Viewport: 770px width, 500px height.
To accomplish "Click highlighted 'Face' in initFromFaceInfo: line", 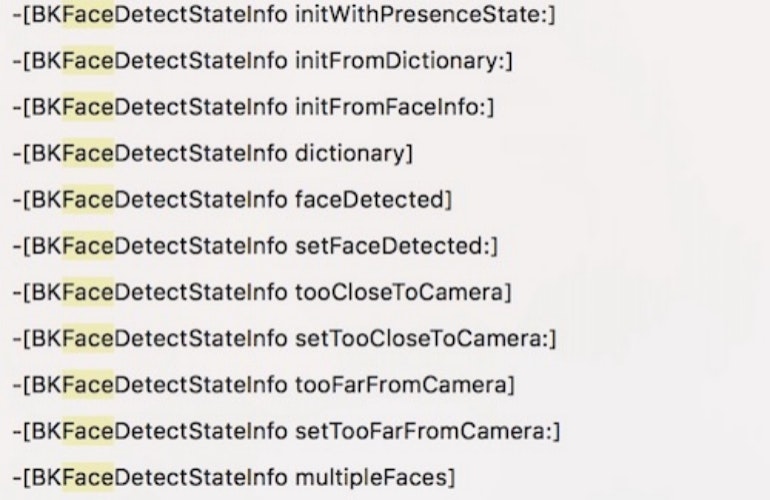I will [x=88, y=108].
